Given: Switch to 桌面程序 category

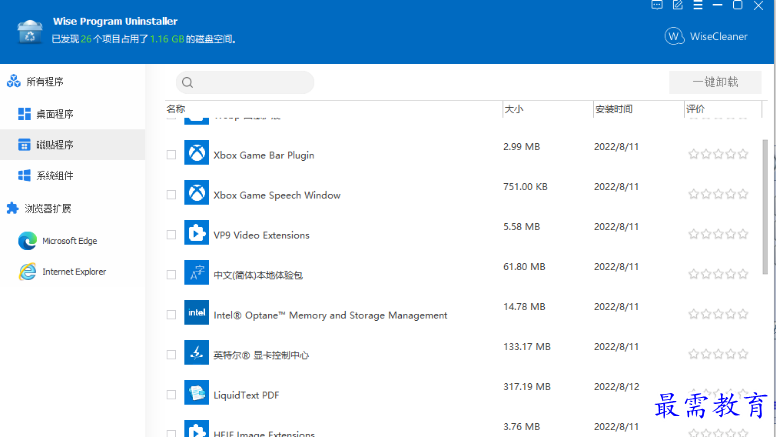Looking at the screenshot, I should (x=55, y=114).
